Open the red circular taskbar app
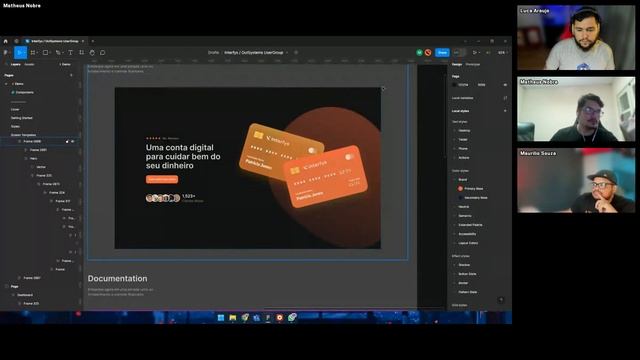Image resolution: width=640 pixels, height=360 pixels. pos(280,318)
